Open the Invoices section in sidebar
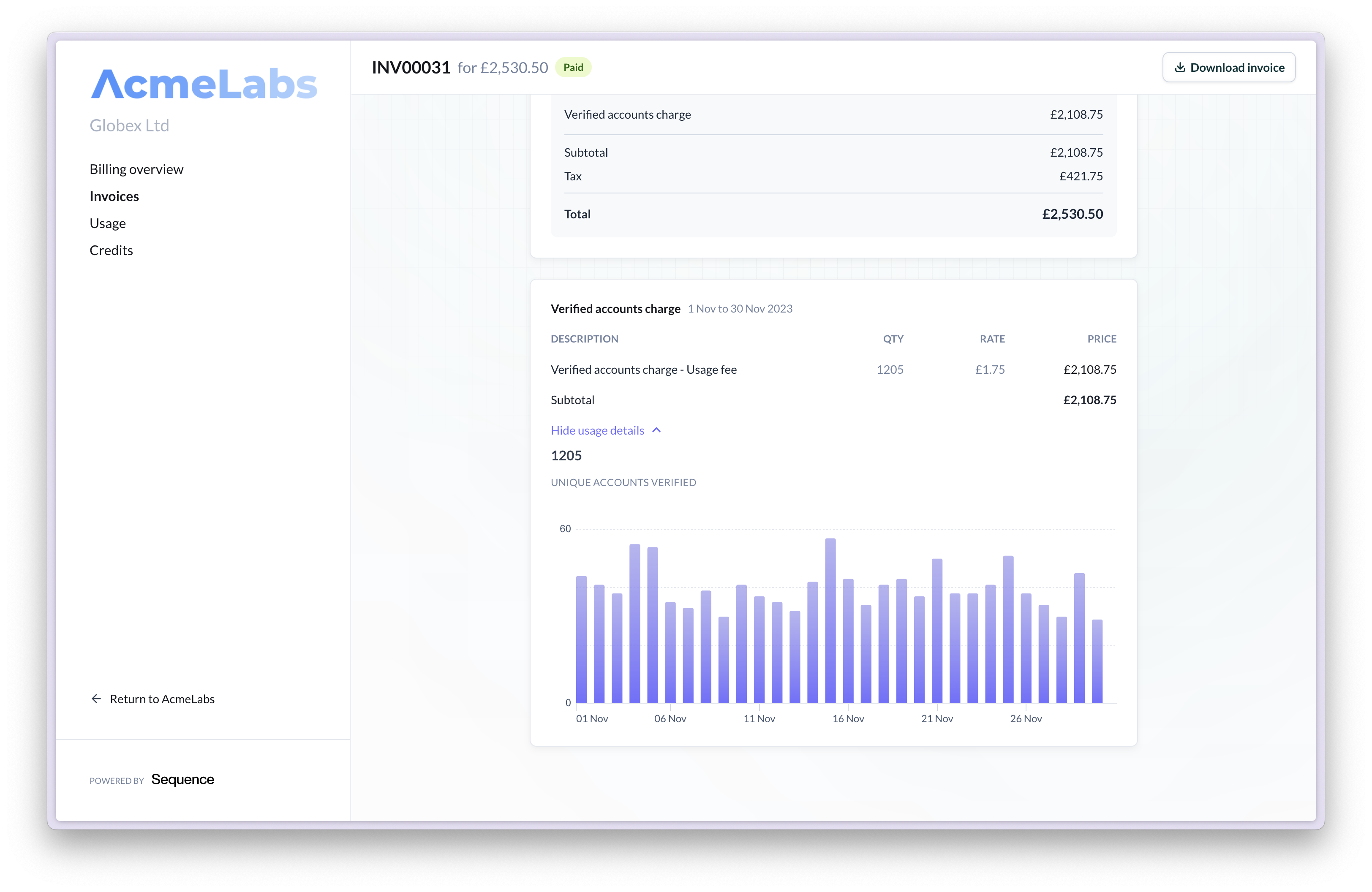1372x892 pixels. click(114, 196)
